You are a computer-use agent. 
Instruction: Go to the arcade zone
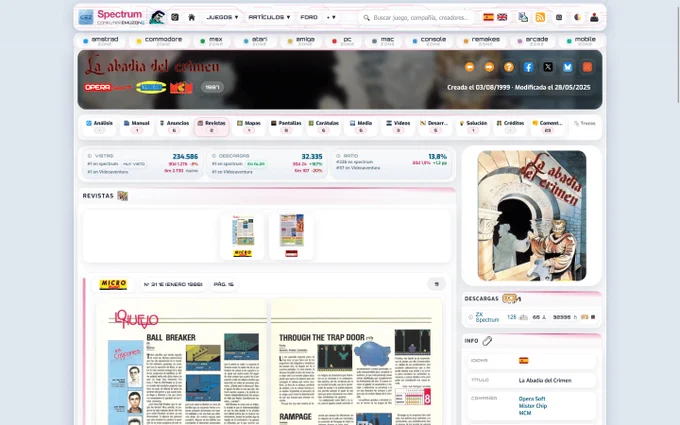(533, 41)
